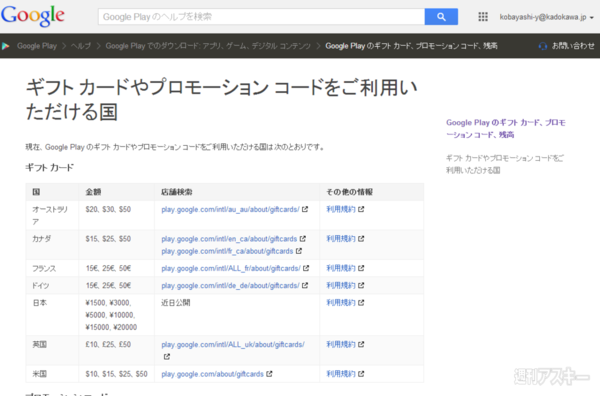Click external-link icon beside ALL_fr giftcards URL
This screenshot has height=396, width=600.
306,268
